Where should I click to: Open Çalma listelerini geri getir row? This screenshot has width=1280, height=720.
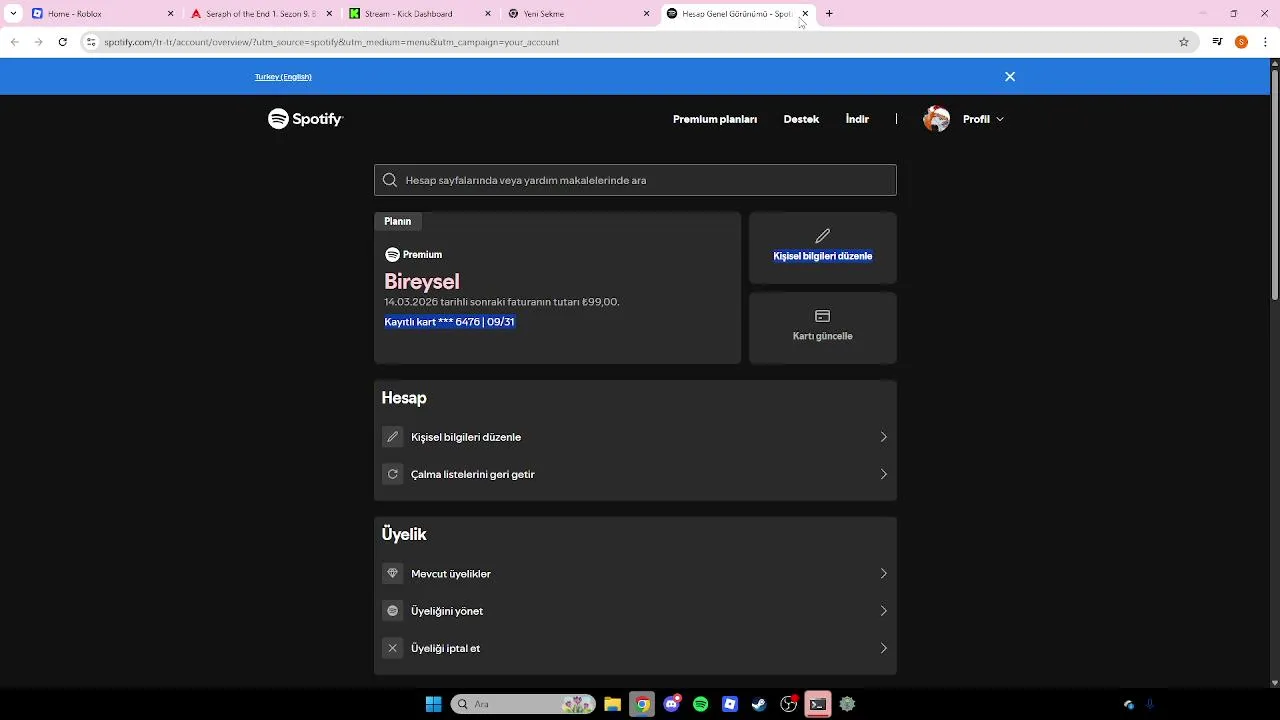coord(635,474)
